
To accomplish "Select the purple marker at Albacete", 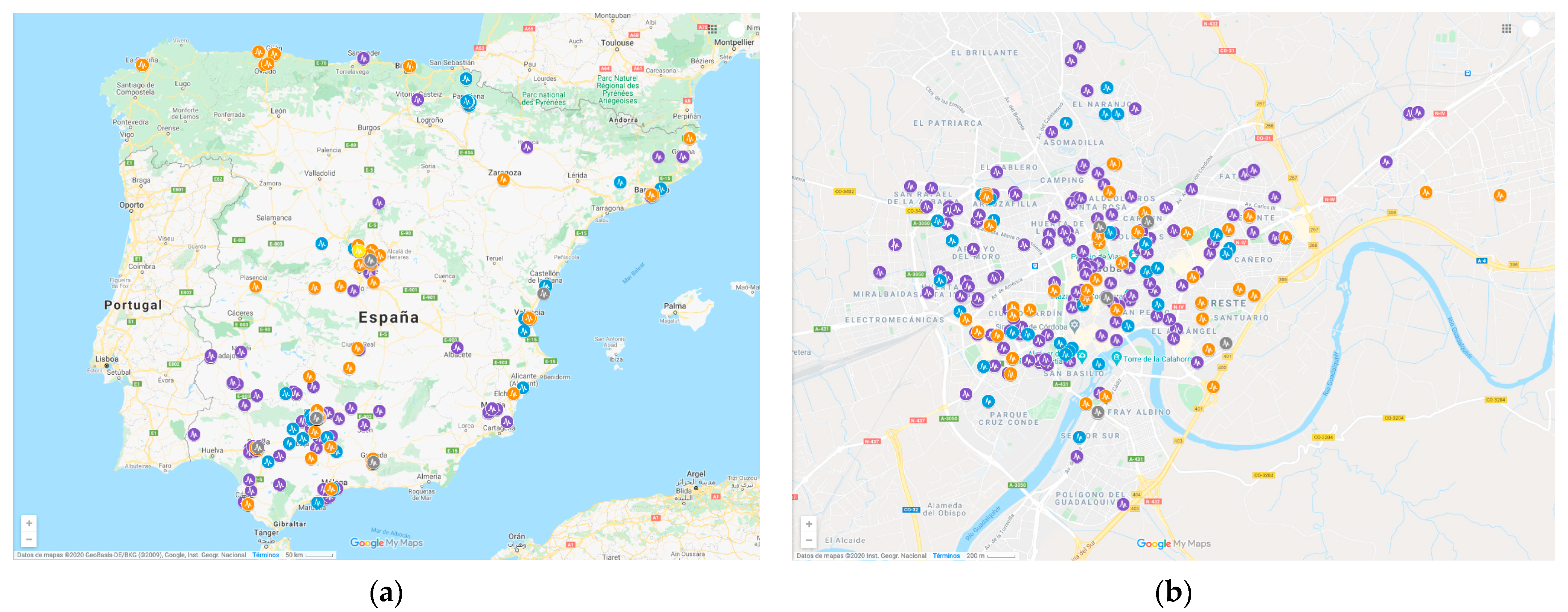I will (x=457, y=348).
